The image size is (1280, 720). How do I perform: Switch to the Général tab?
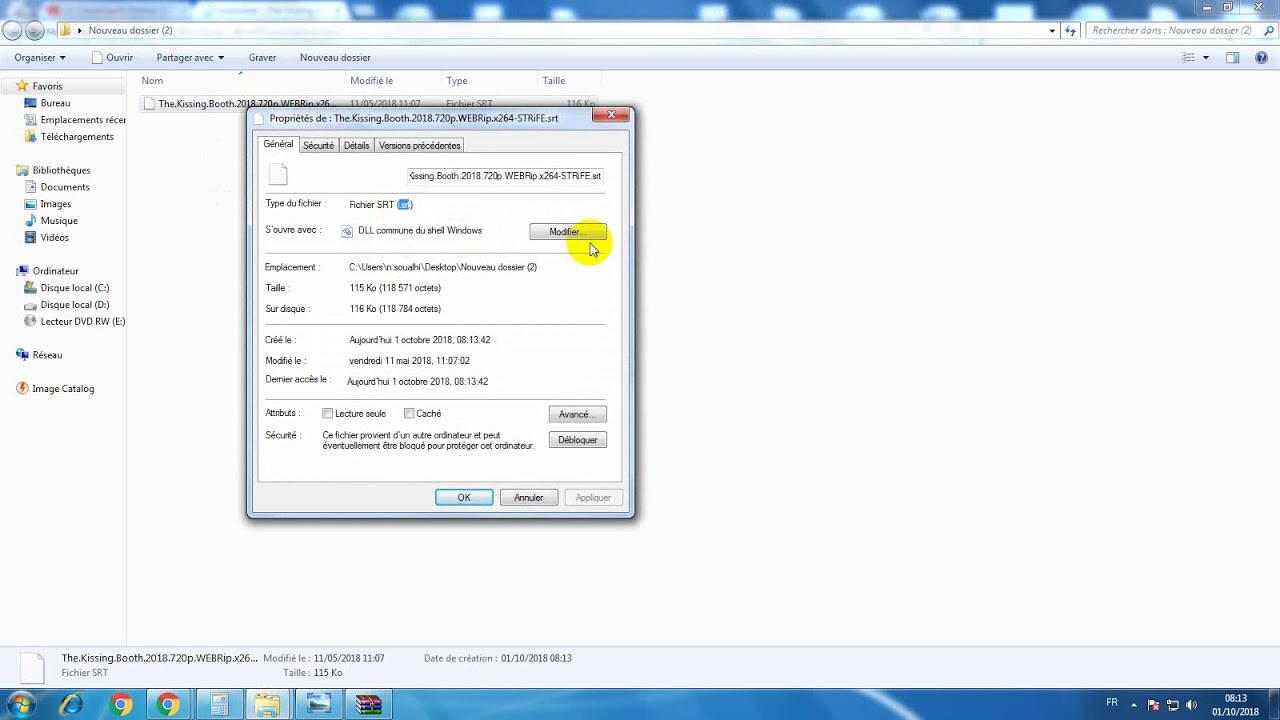tap(278, 145)
